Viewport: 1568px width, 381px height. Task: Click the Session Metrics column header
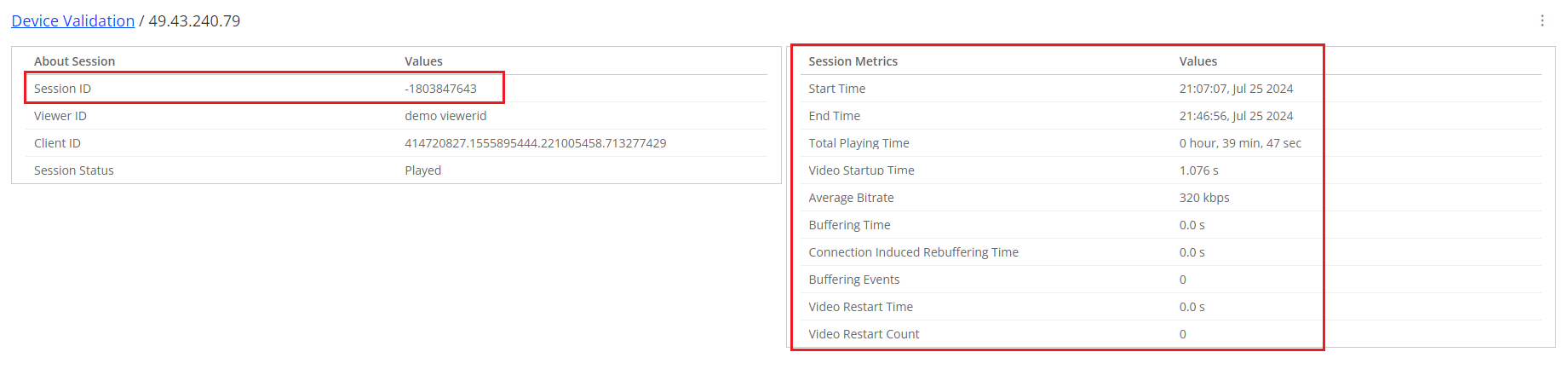pyautogui.click(x=853, y=61)
